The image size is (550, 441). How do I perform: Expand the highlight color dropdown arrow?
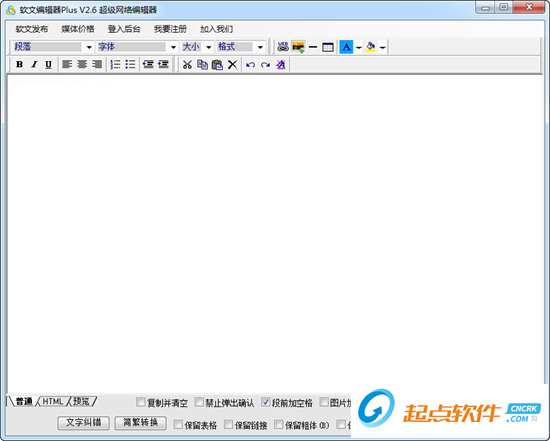pyautogui.click(x=382, y=47)
